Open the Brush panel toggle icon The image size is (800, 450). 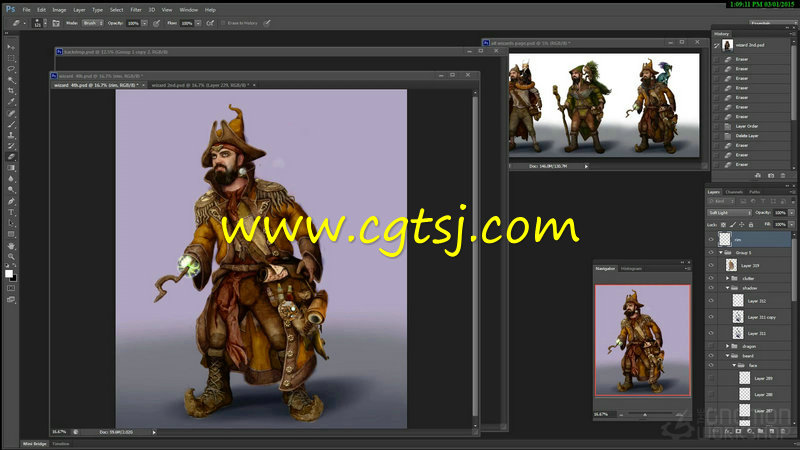coord(56,23)
